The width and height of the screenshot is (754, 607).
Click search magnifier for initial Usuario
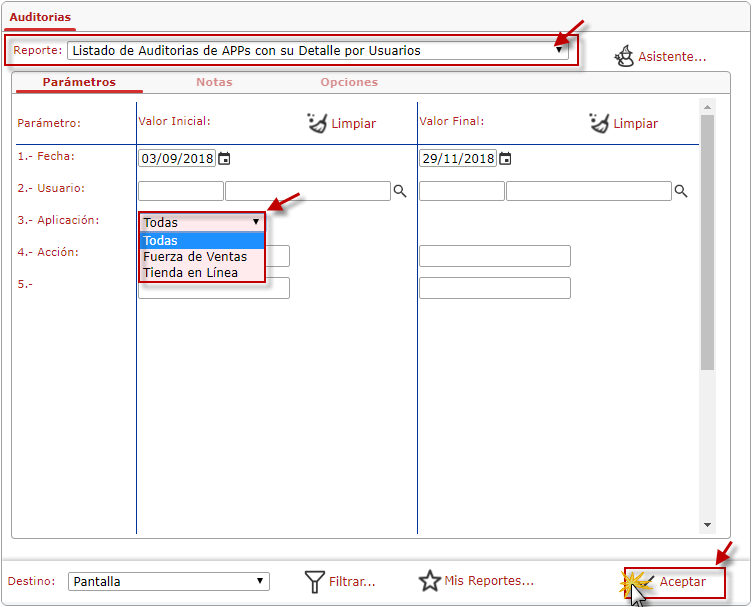(400, 191)
